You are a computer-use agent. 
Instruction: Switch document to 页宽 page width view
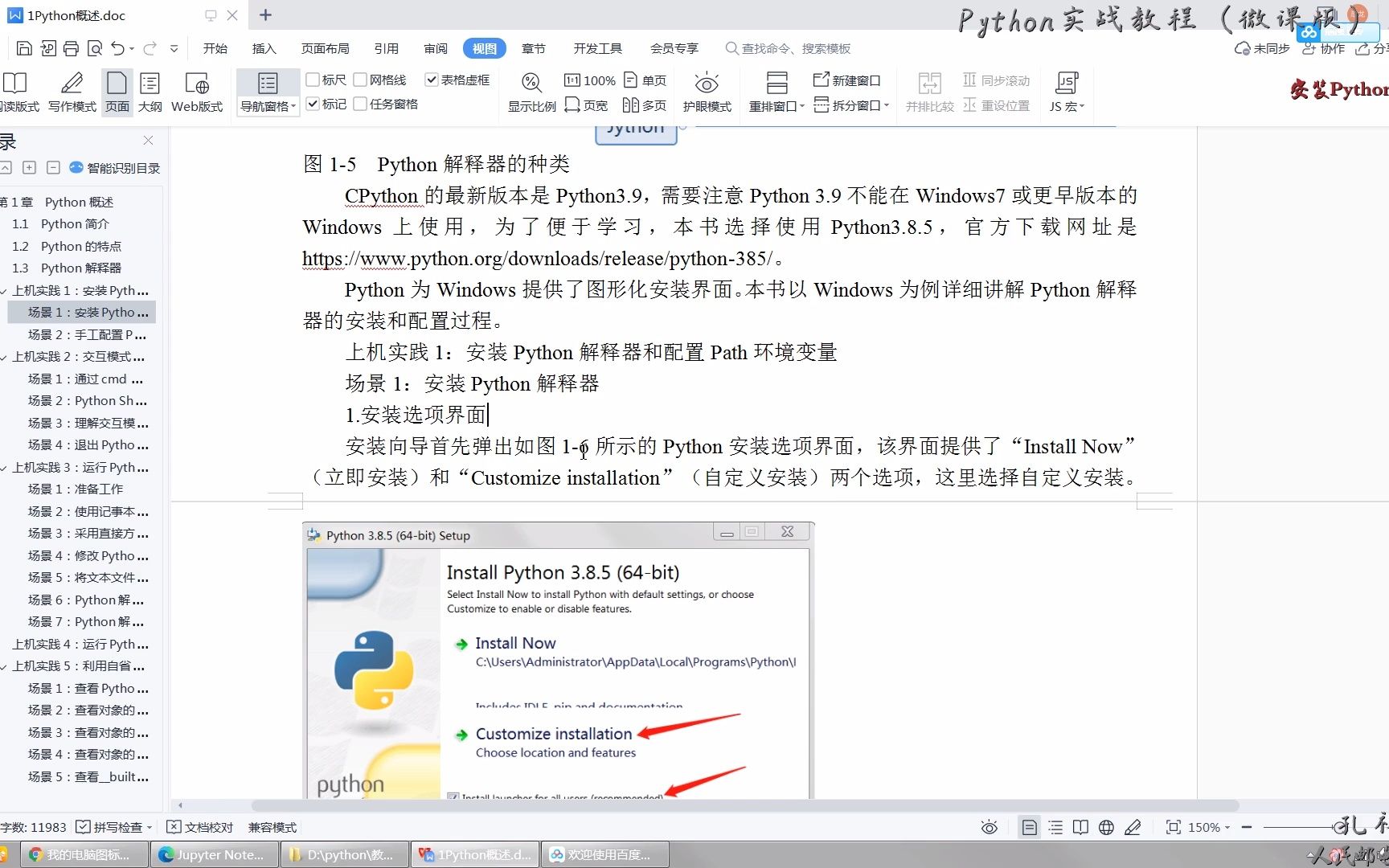click(586, 104)
